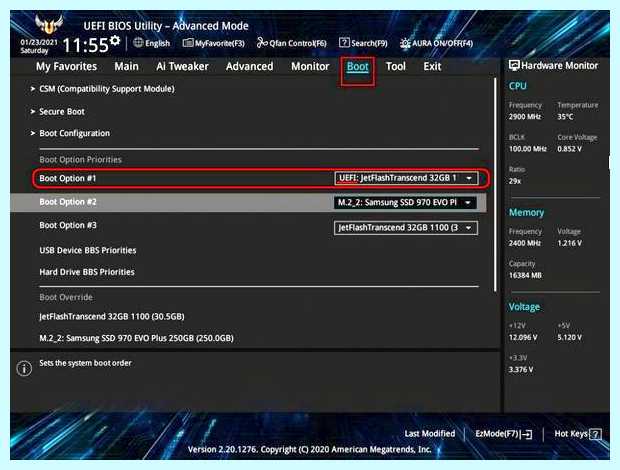
Task: Click the +12V reading 12.096 V
Action: pyautogui.click(x=523, y=338)
